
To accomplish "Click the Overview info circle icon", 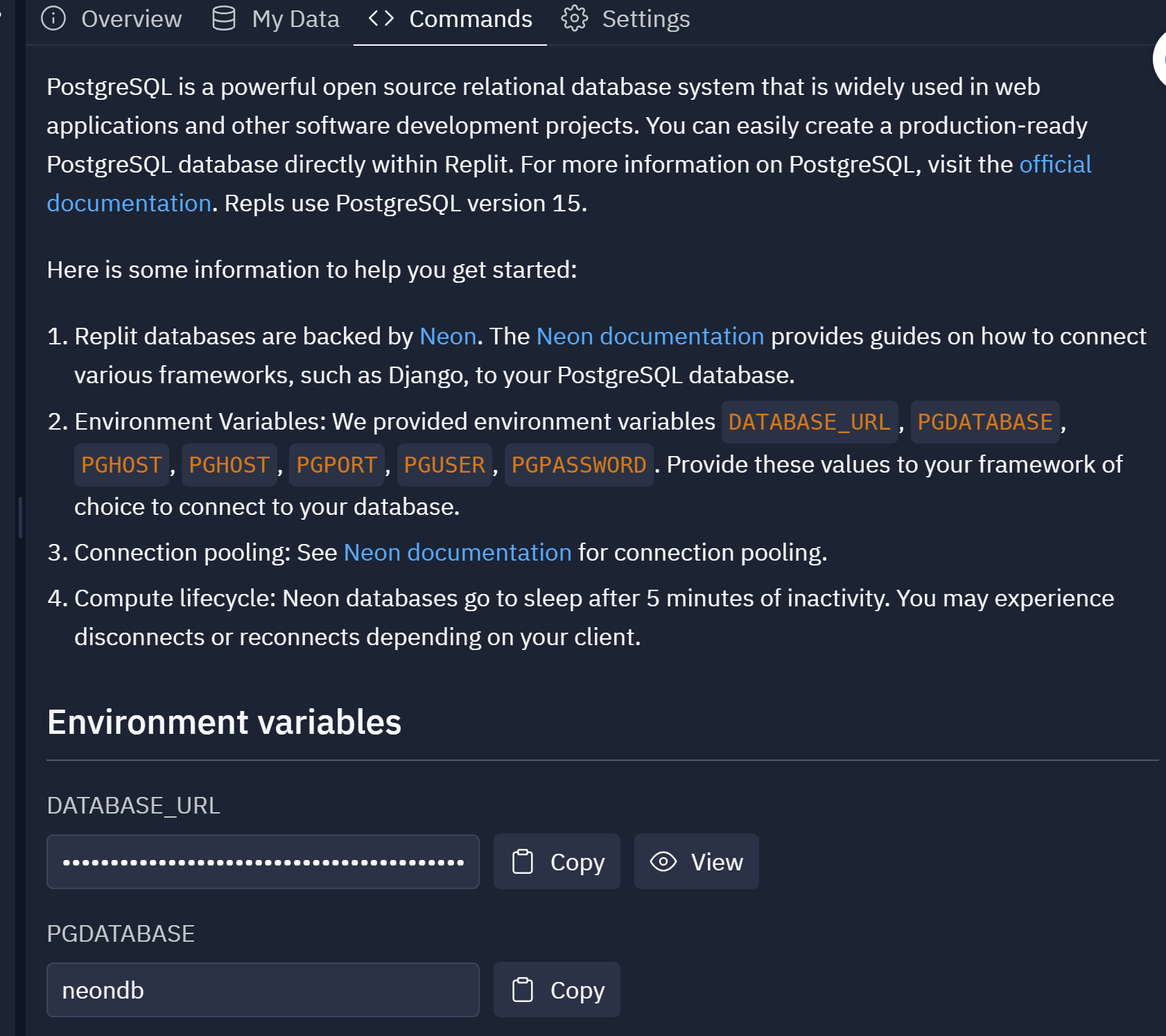I will click(x=53, y=19).
